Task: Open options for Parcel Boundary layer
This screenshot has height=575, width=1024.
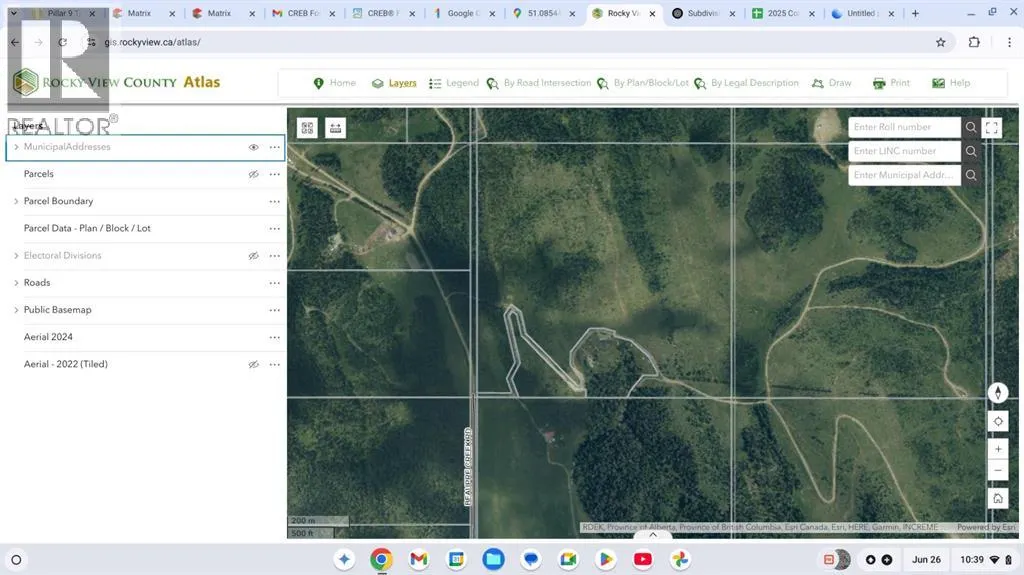Action: click(275, 202)
